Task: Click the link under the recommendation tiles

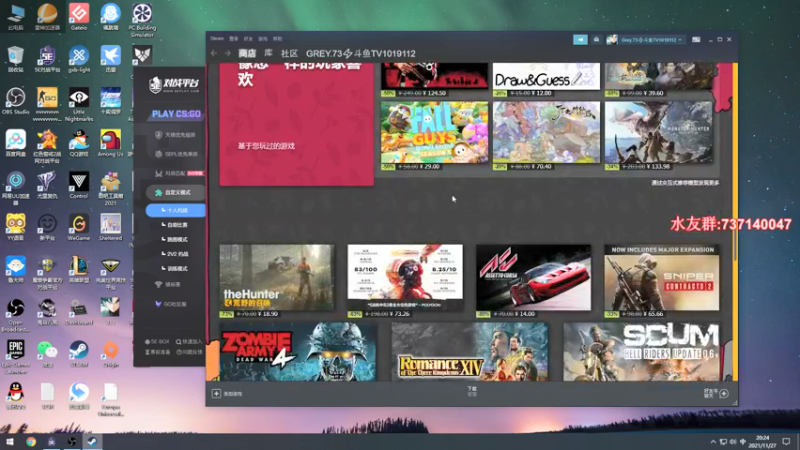Action: (x=685, y=183)
